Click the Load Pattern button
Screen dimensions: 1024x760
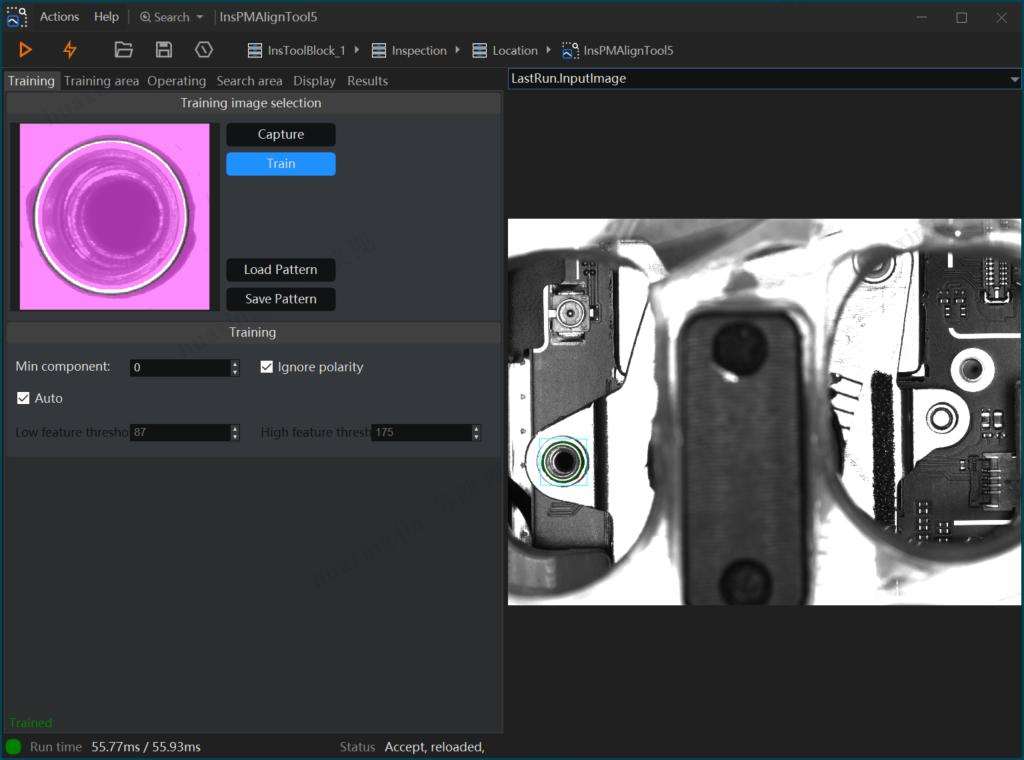pos(280,270)
